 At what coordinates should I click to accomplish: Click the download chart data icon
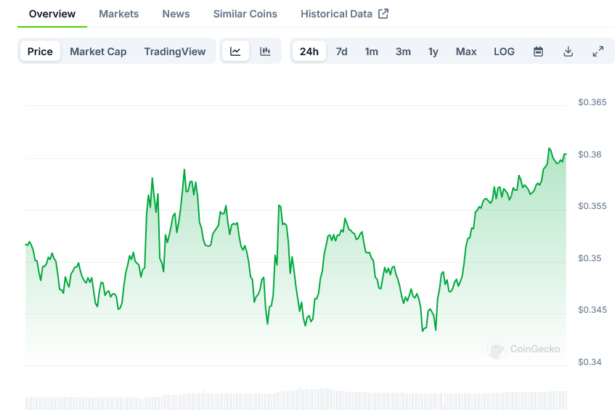[x=568, y=51]
